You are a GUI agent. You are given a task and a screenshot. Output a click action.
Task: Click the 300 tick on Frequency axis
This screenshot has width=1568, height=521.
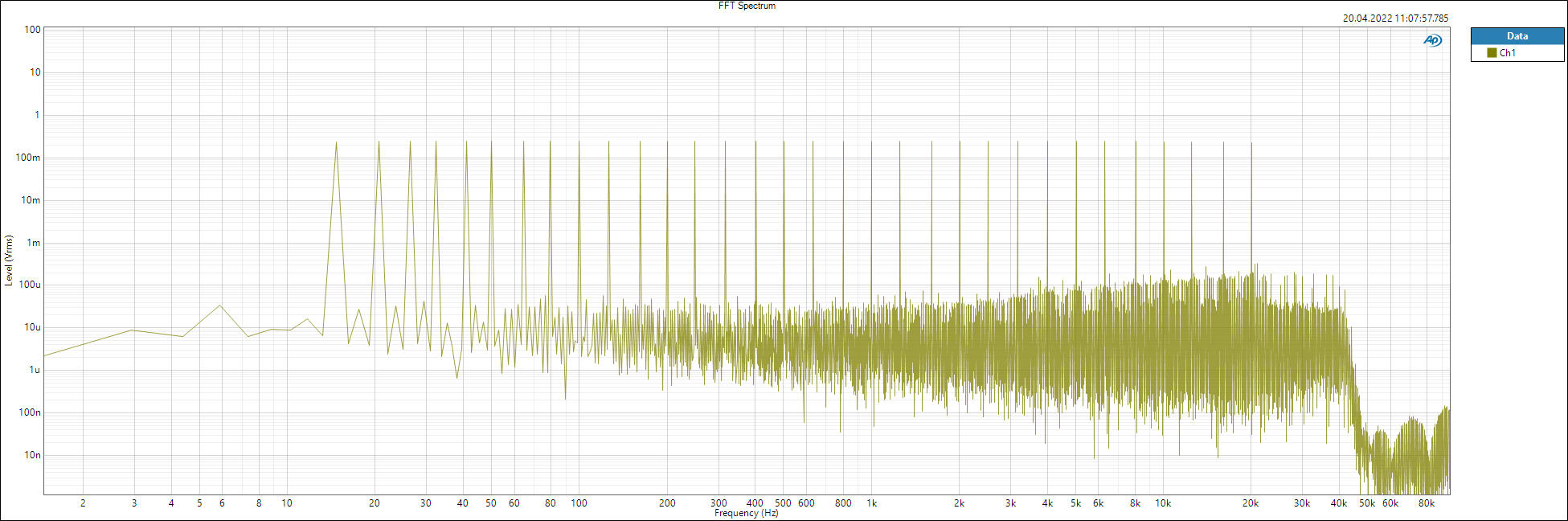718,503
